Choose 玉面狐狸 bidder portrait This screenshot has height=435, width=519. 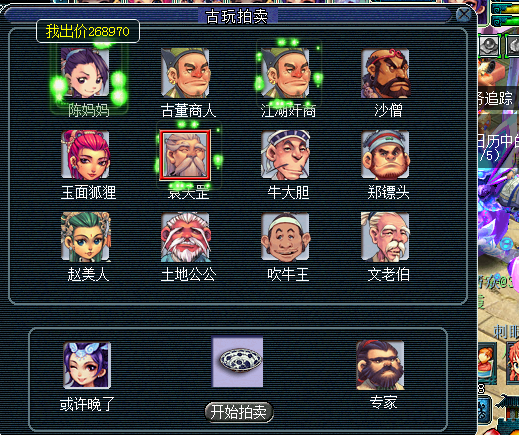(x=85, y=155)
